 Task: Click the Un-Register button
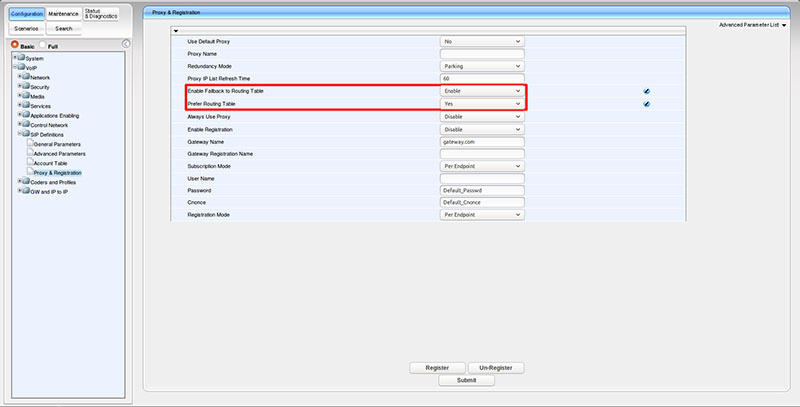point(496,368)
